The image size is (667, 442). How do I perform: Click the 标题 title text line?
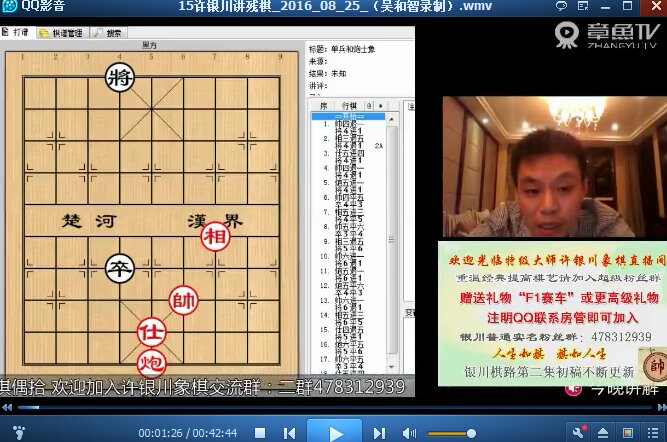click(342, 49)
